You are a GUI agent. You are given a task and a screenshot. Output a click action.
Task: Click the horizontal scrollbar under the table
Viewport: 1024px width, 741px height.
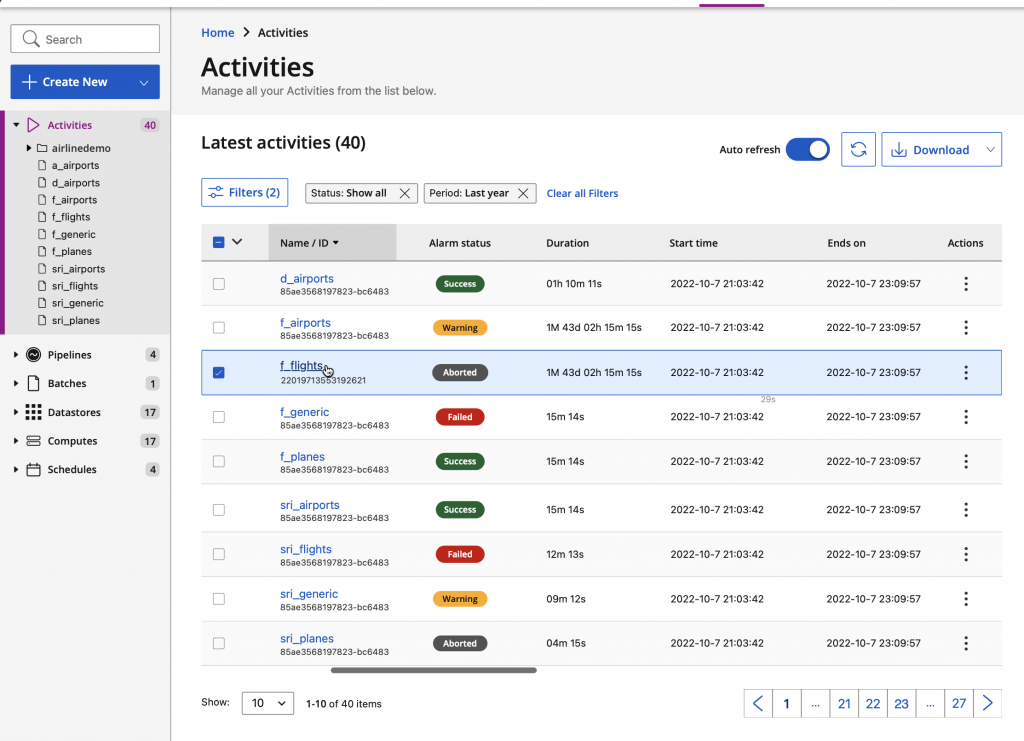pos(433,670)
